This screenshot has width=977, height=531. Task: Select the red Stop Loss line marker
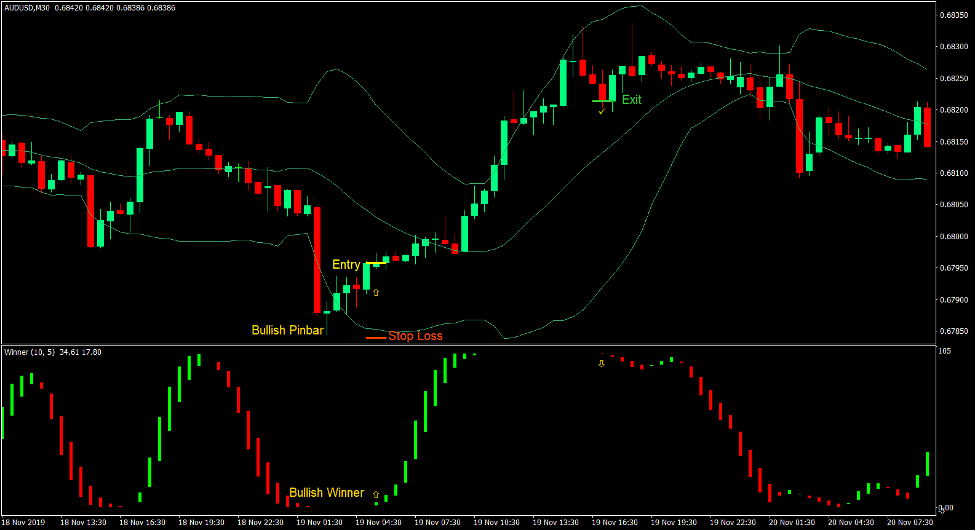(375, 338)
